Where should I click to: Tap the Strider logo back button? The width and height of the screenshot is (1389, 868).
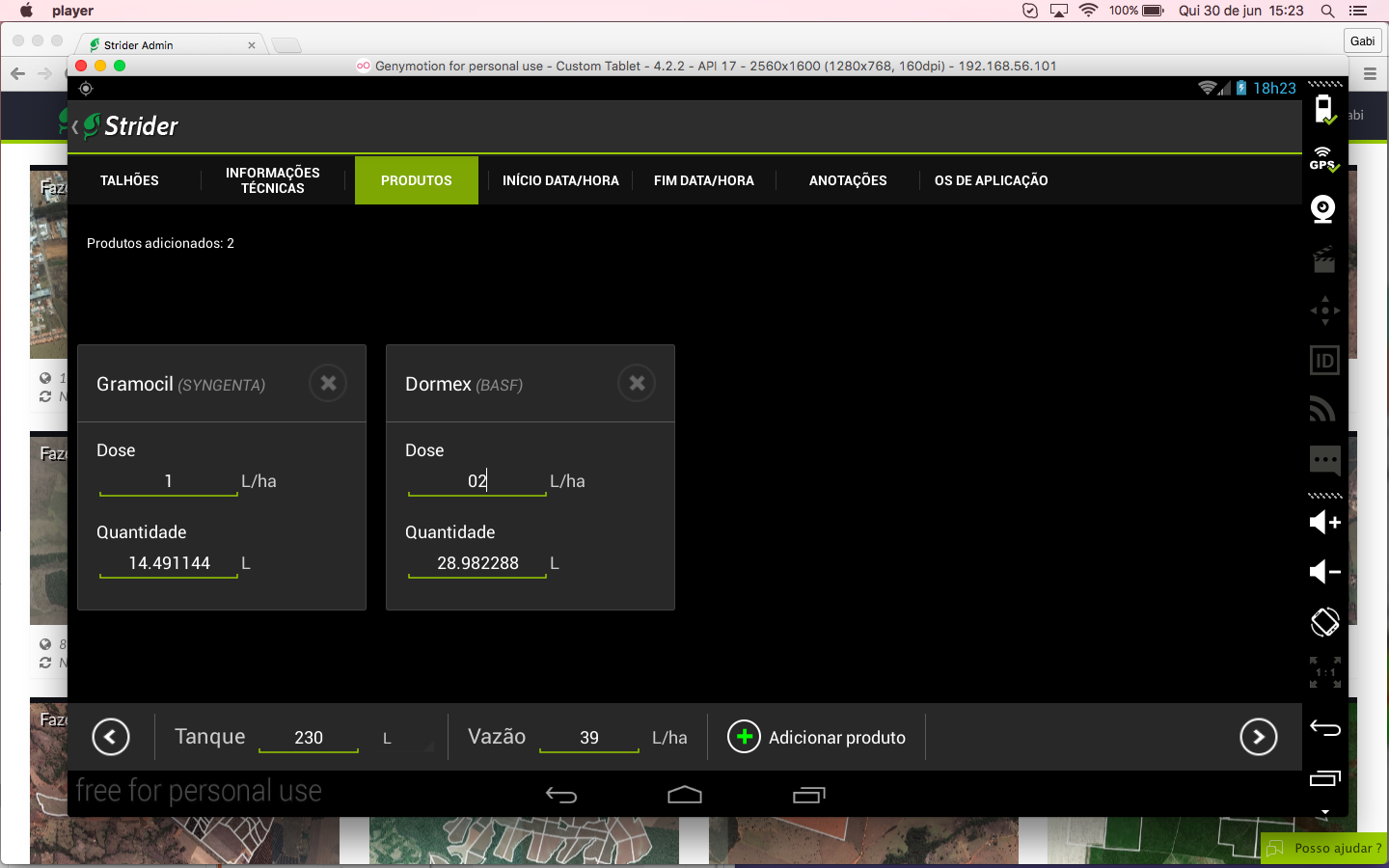pos(124,126)
